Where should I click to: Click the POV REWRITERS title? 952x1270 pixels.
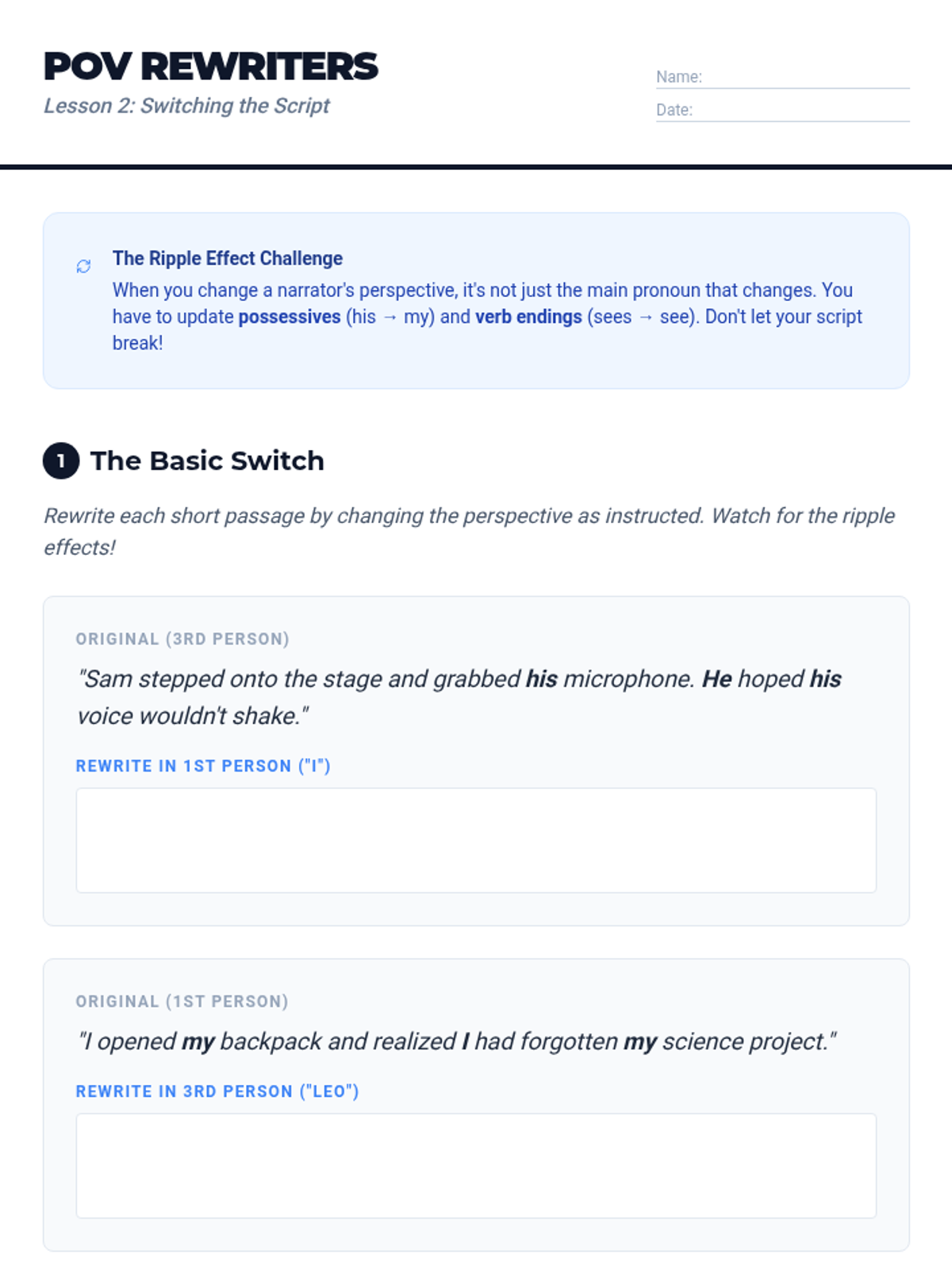[211, 67]
